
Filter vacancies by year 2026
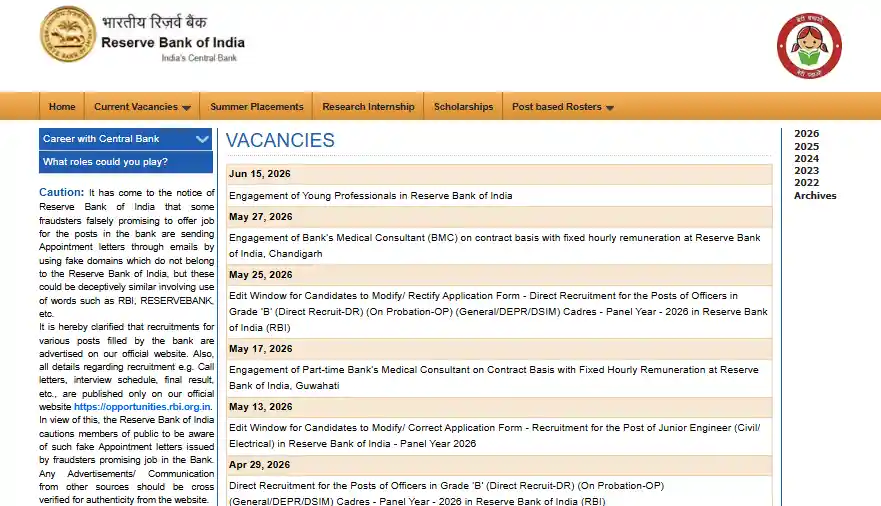[806, 134]
